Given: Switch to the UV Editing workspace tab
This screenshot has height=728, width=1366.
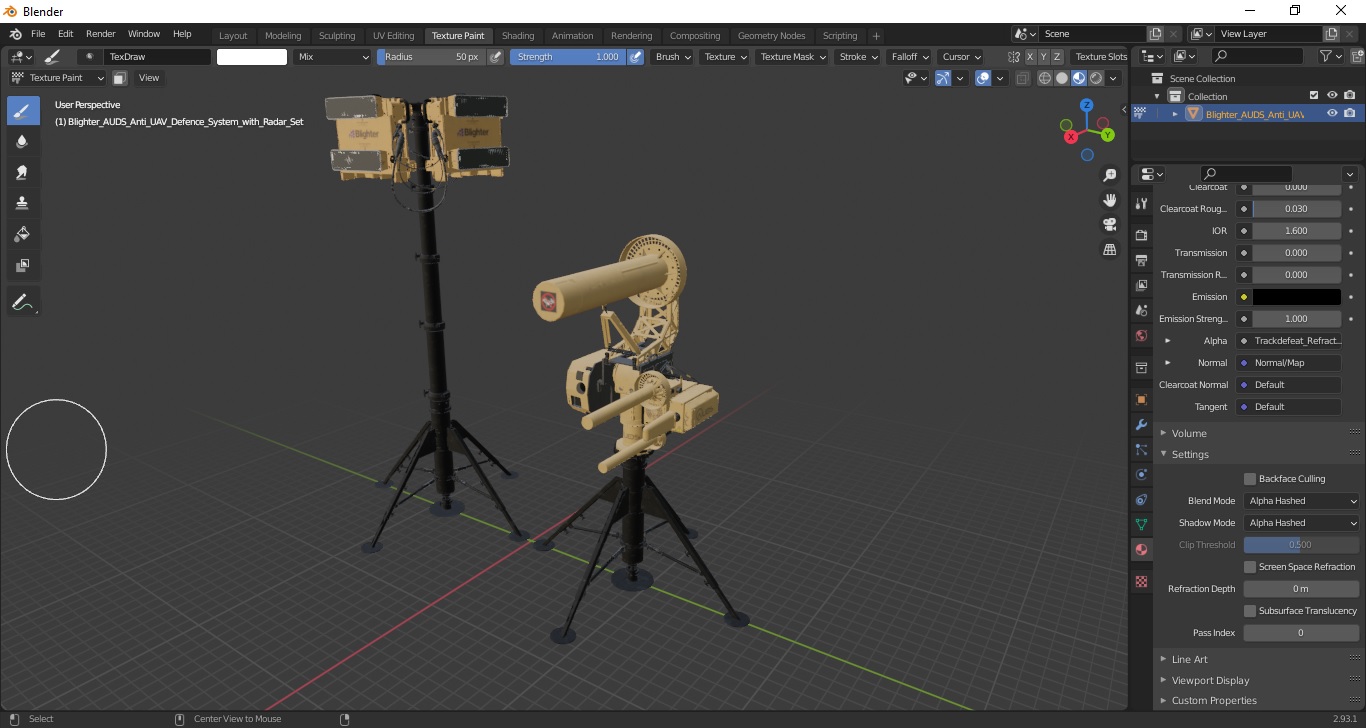Looking at the screenshot, I should click(x=393, y=36).
